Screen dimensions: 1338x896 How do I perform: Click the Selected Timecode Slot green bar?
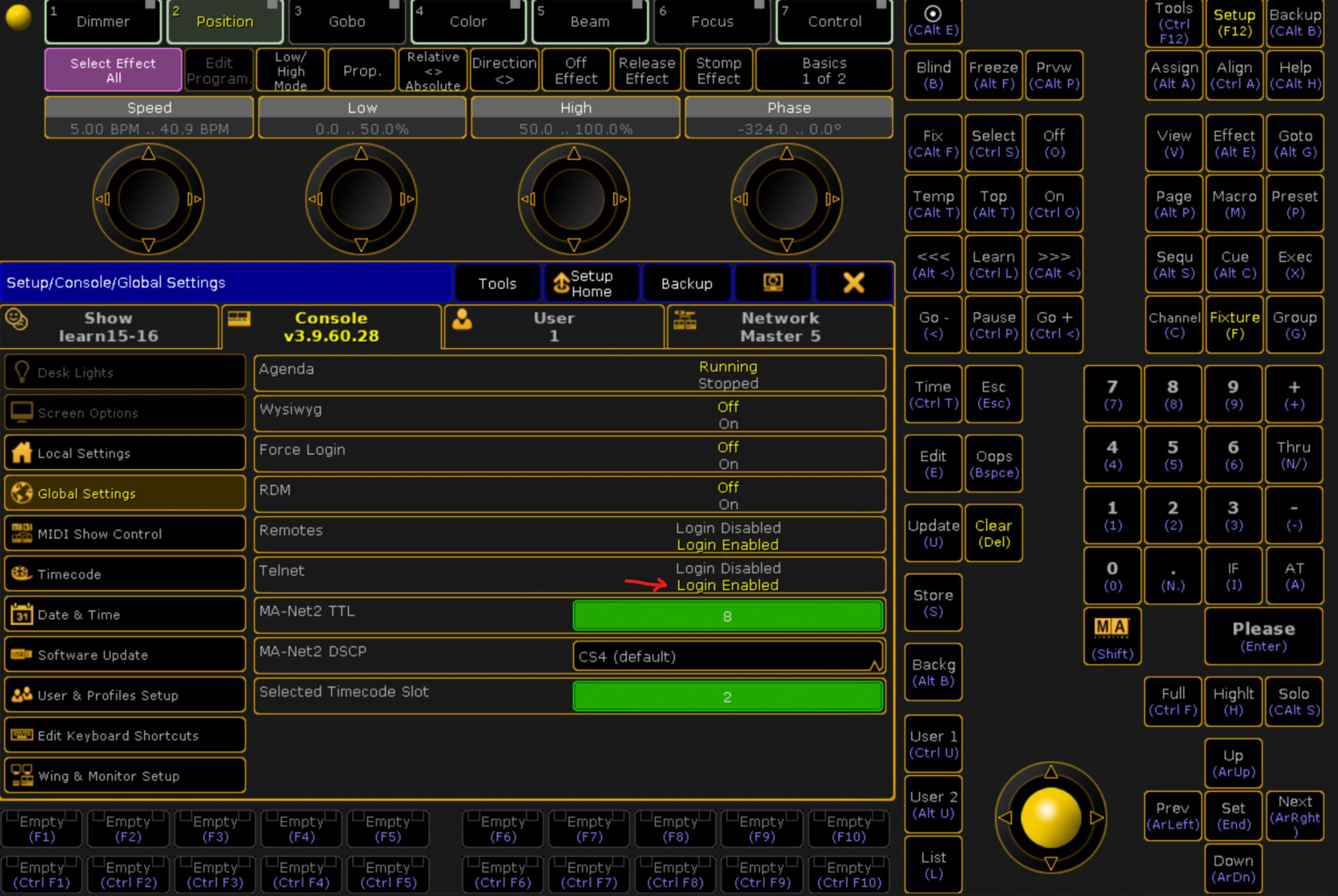point(728,697)
